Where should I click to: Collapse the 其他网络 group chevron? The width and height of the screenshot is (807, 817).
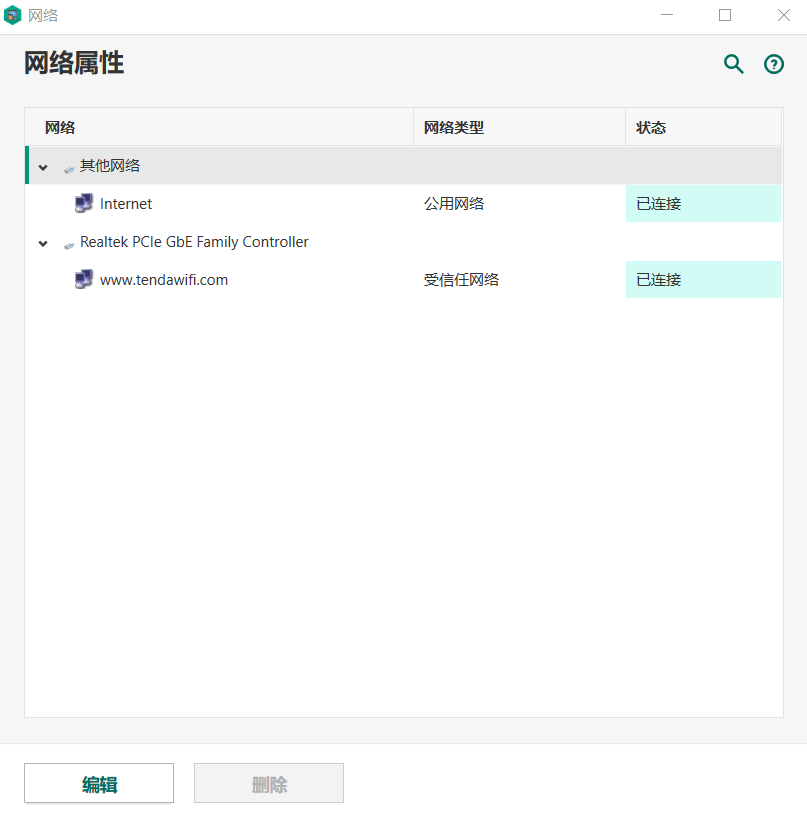(43, 167)
